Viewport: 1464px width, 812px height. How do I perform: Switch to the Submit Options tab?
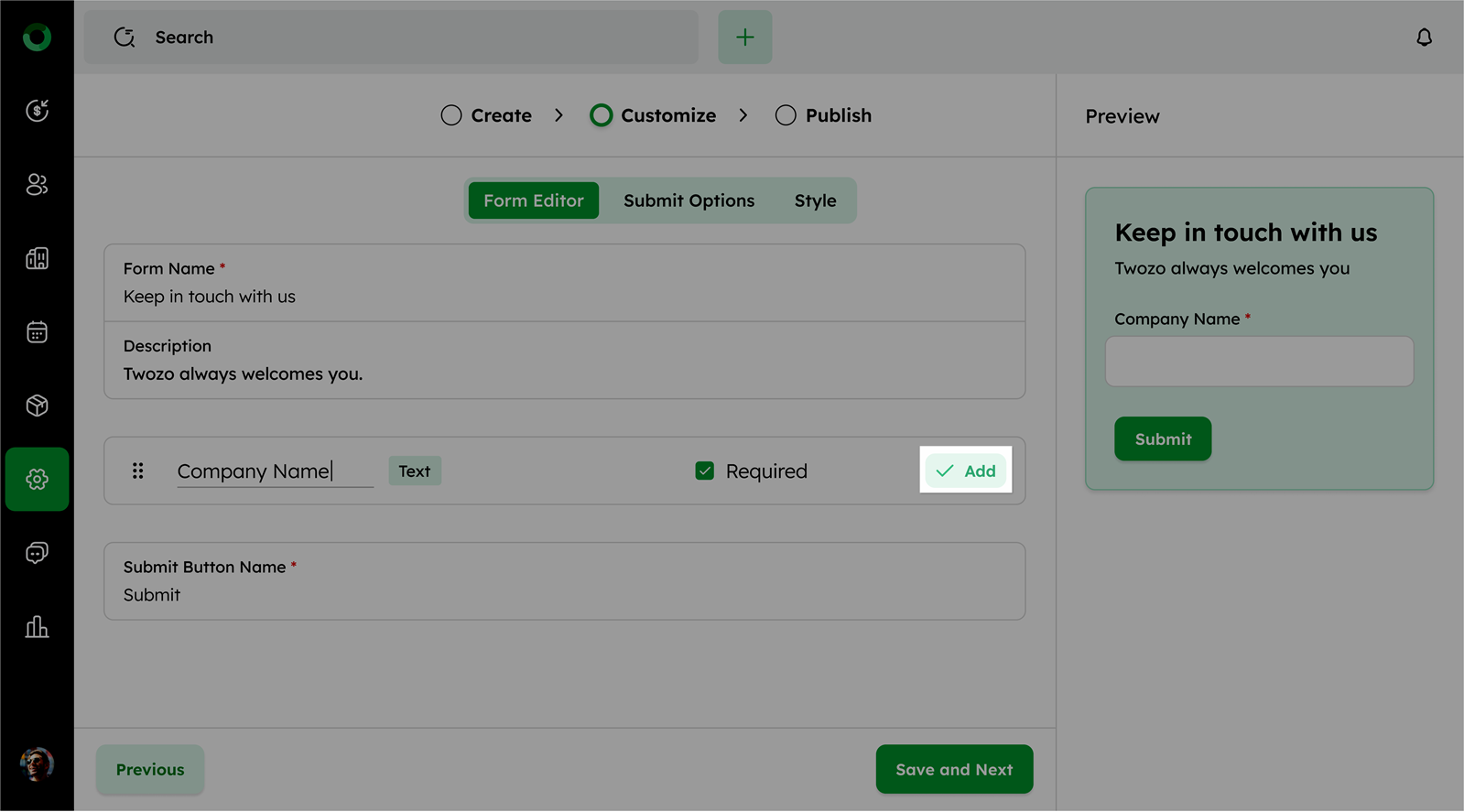[689, 200]
